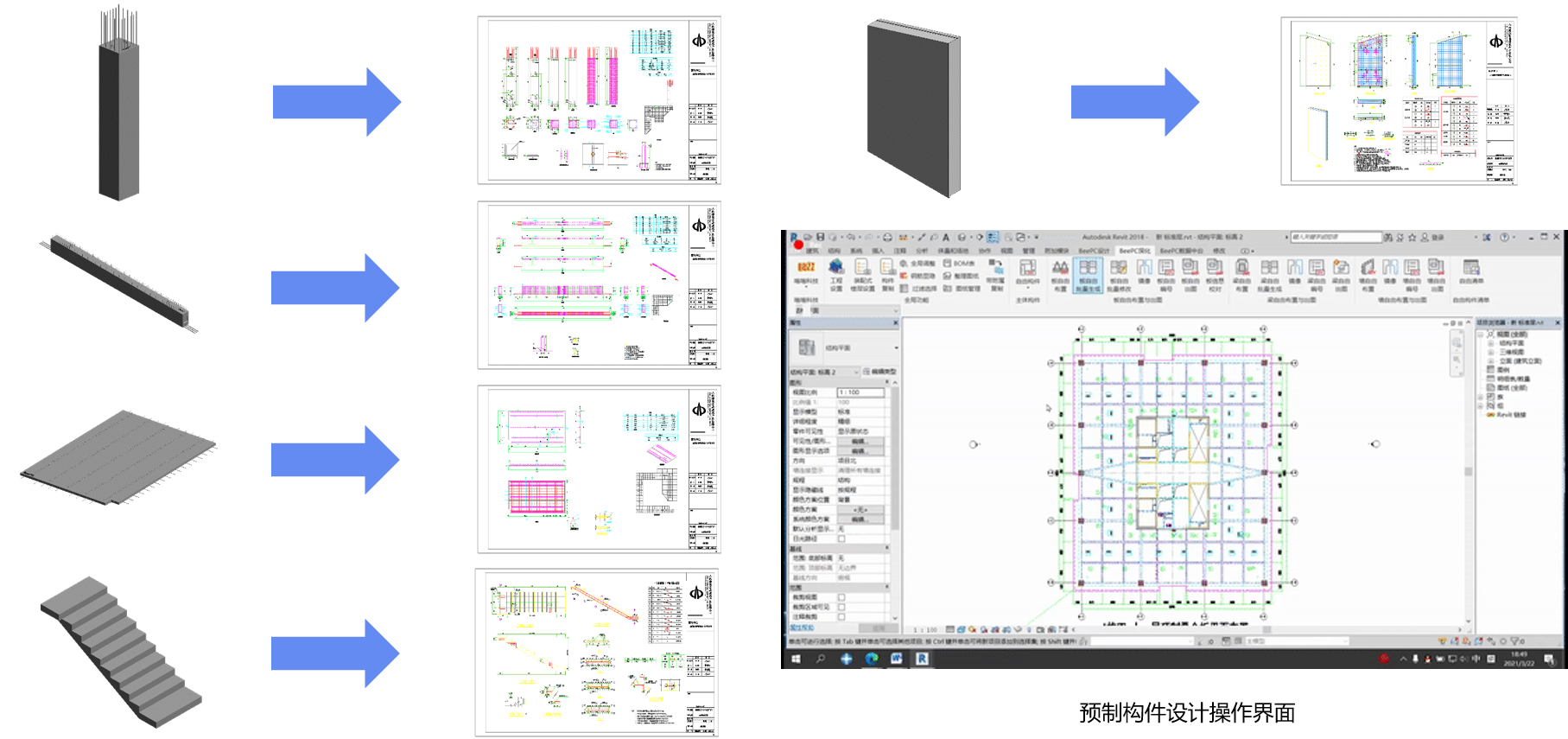Open the 自由清单 tool
The image size is (1568, 739).
point(1471,271)
